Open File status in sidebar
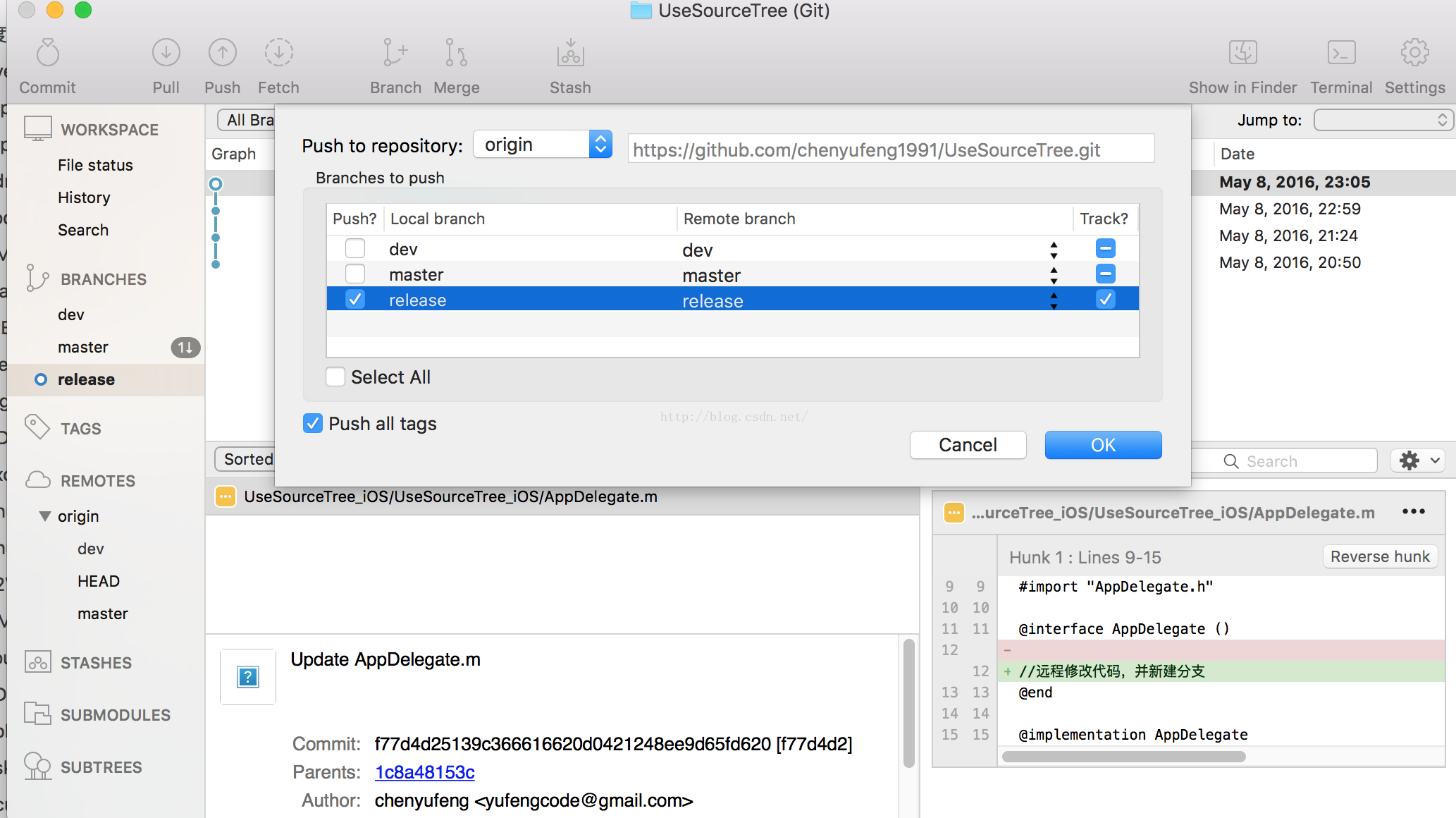 pos(95,165)
